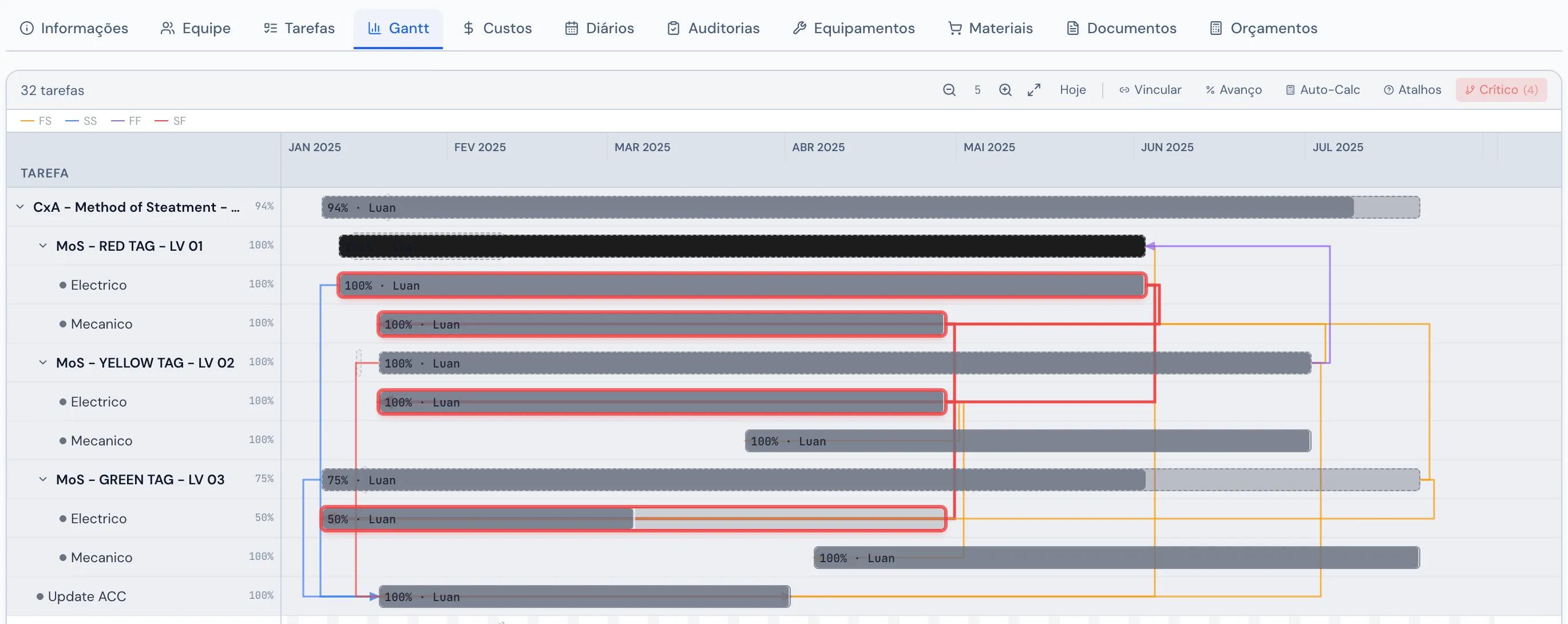Viewport: 1568px width, 624px height.
Task: Open the Diários tab
Action: [600, 28]
